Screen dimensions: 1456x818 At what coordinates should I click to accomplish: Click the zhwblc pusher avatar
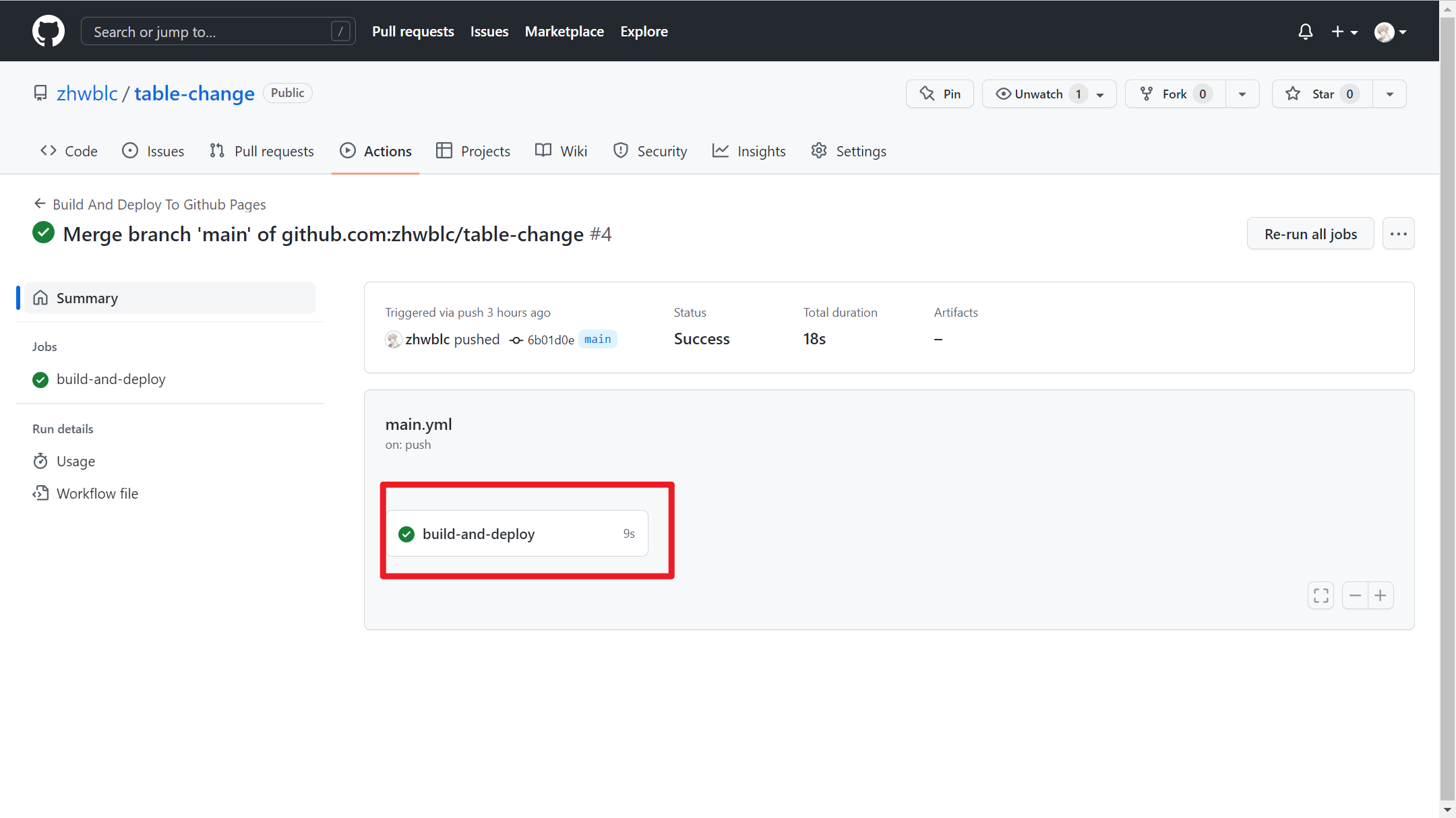coord(394,340)
